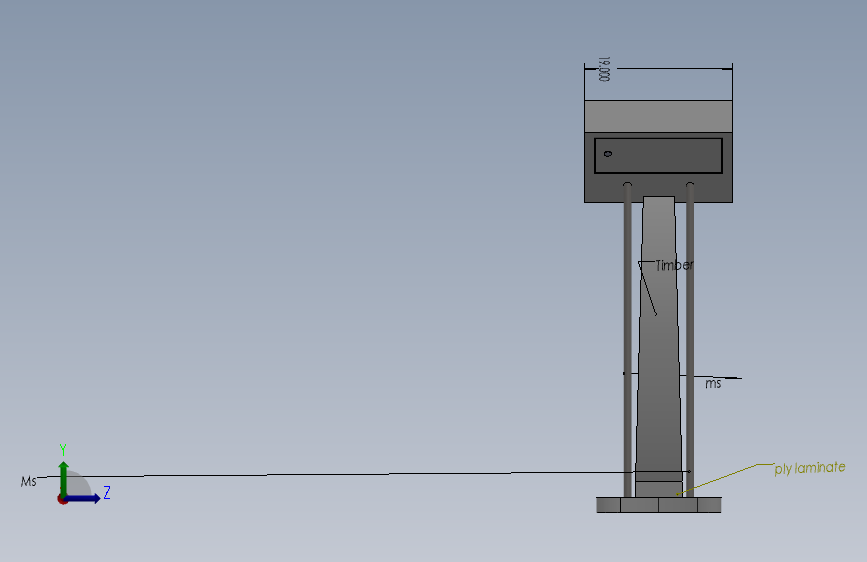The height and width of the screenshot is (562, 867).
Task: Click the red origin point of triad
Action: (62, 499)
